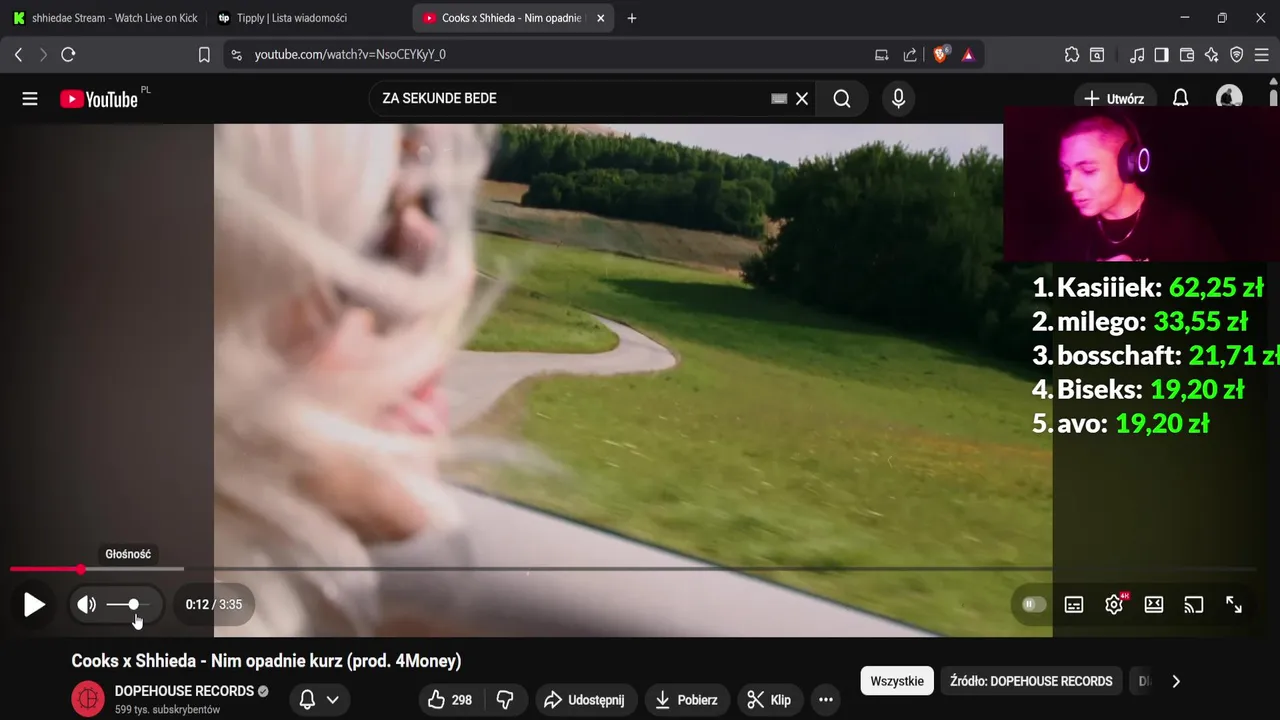This screenshot has width=1280, height=720.
Task: Go to YouTube home via logo
Action: pyautogui.click(x=98, y=99)
